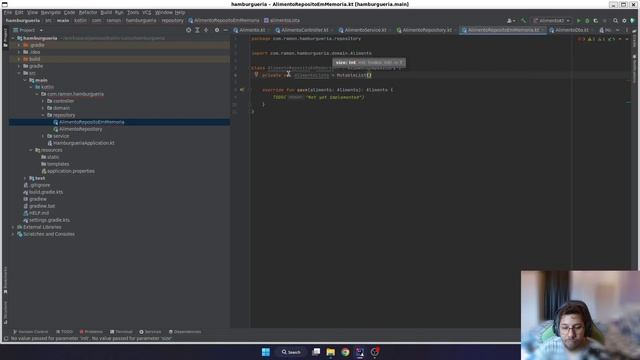Screen dimensions: 640x360
Task: Click the user account icon in toolbar
Action: 510,20
